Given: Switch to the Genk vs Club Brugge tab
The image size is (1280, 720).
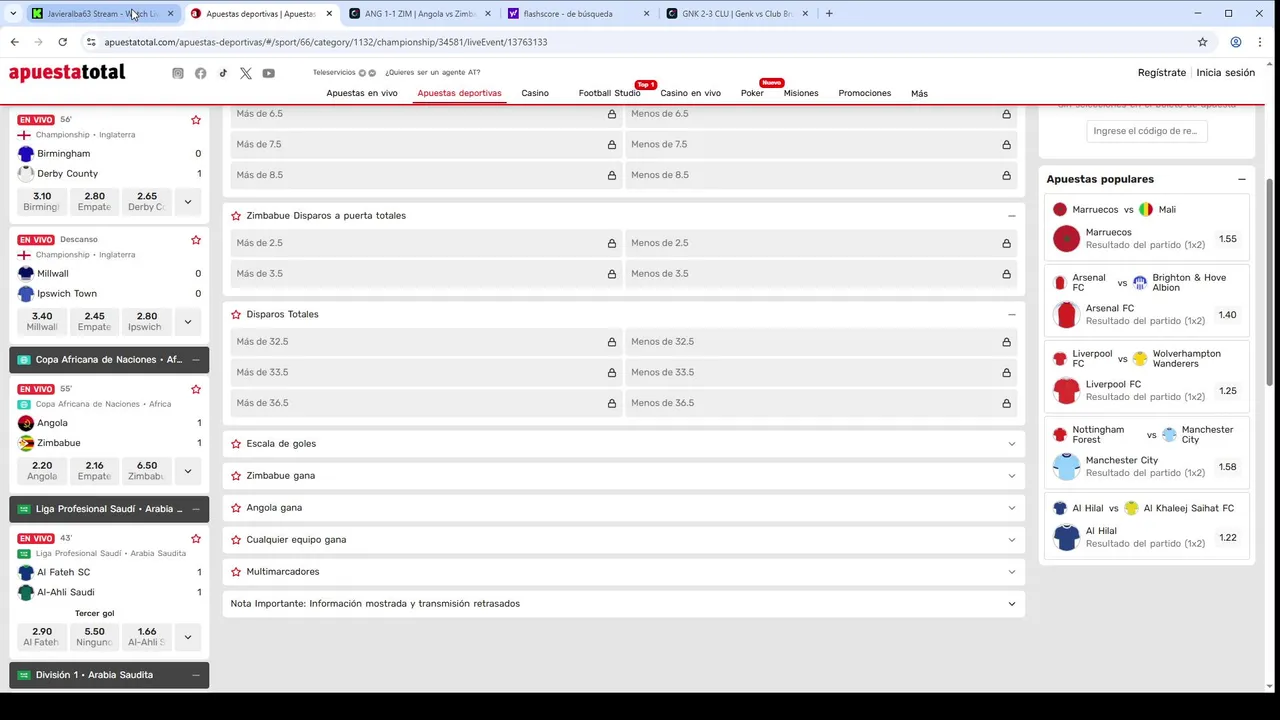Looking at the screenshot, I should pyautogui.click(x=736, y=14).
